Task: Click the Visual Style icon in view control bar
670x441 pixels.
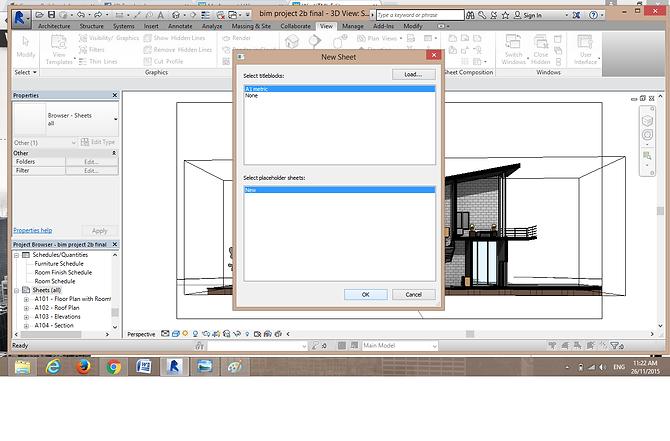Action: pyautogui.click(x=176, y=334)
